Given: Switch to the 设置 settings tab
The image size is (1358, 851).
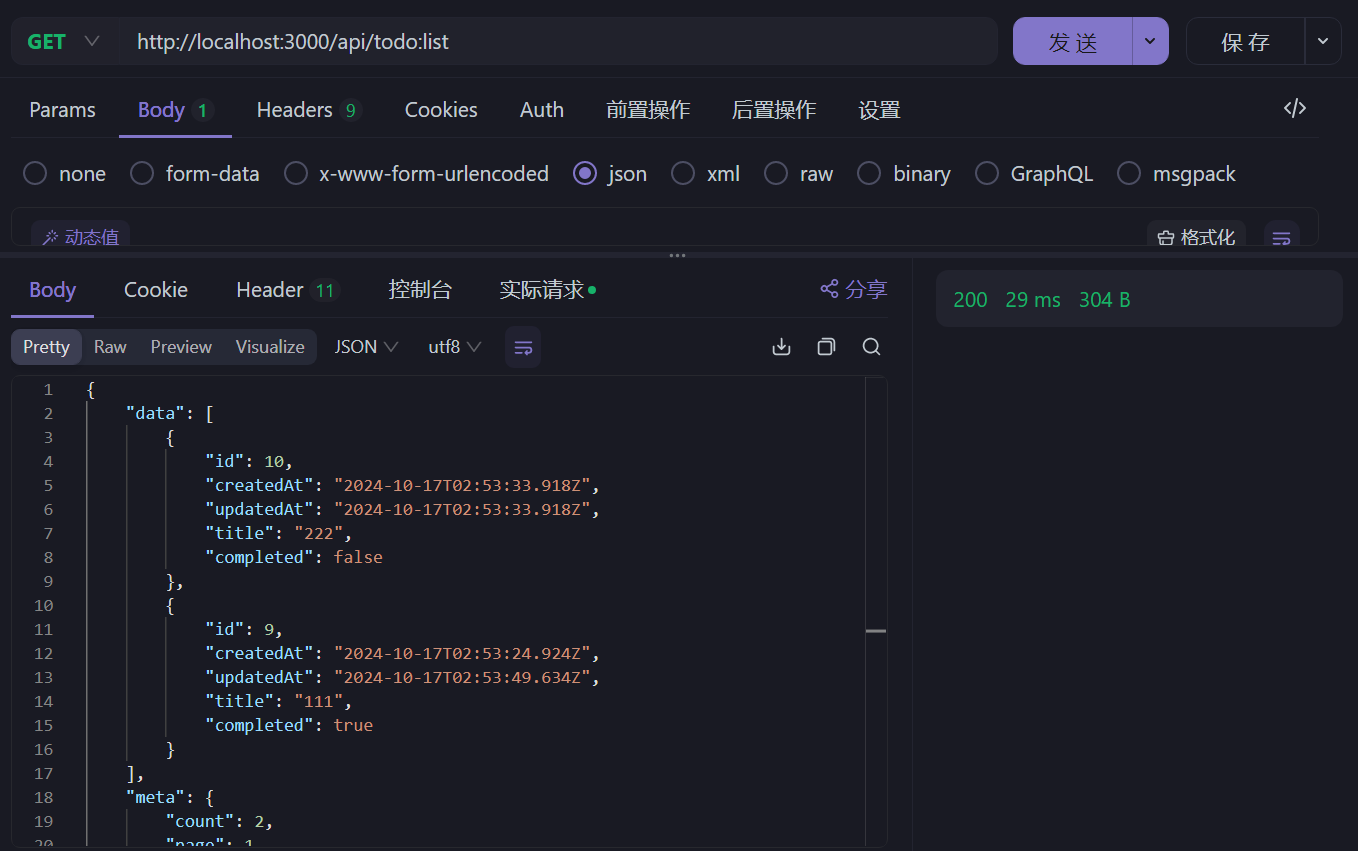Looking at the screenshot, I should [880, 110].
